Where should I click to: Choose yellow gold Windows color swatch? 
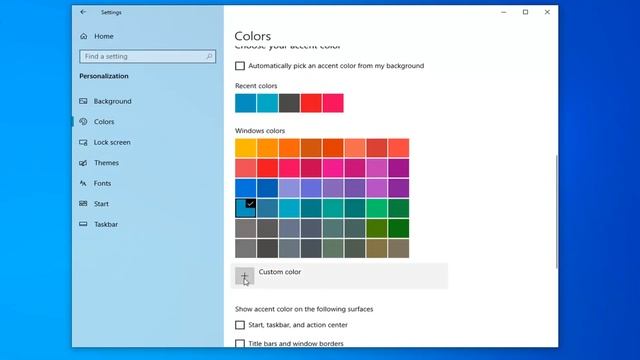(245, 148)
